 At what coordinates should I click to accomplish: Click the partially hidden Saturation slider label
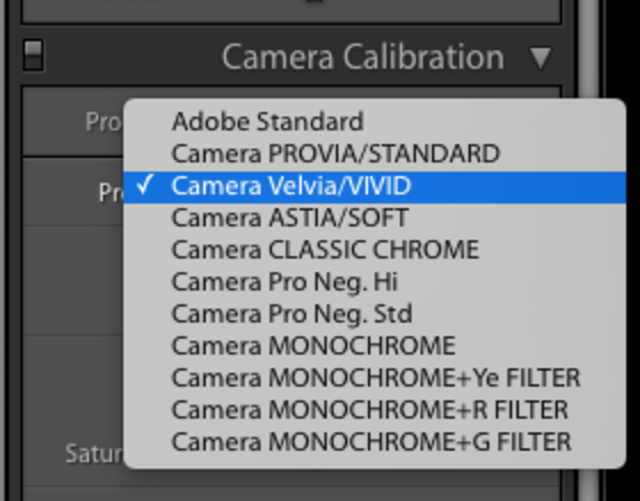[x=92, y=453]
